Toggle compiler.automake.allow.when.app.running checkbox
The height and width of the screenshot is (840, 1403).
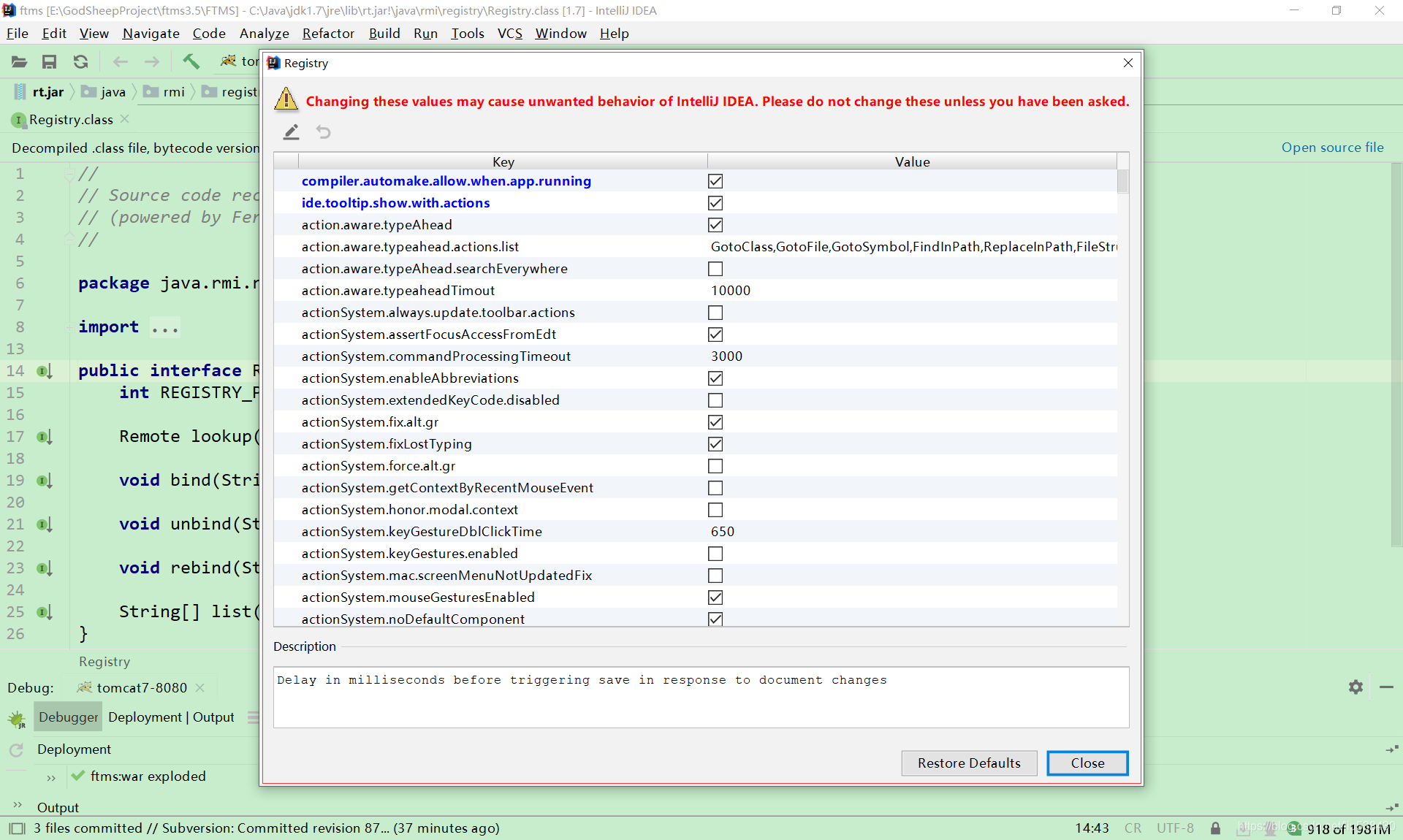click(715, 181)
